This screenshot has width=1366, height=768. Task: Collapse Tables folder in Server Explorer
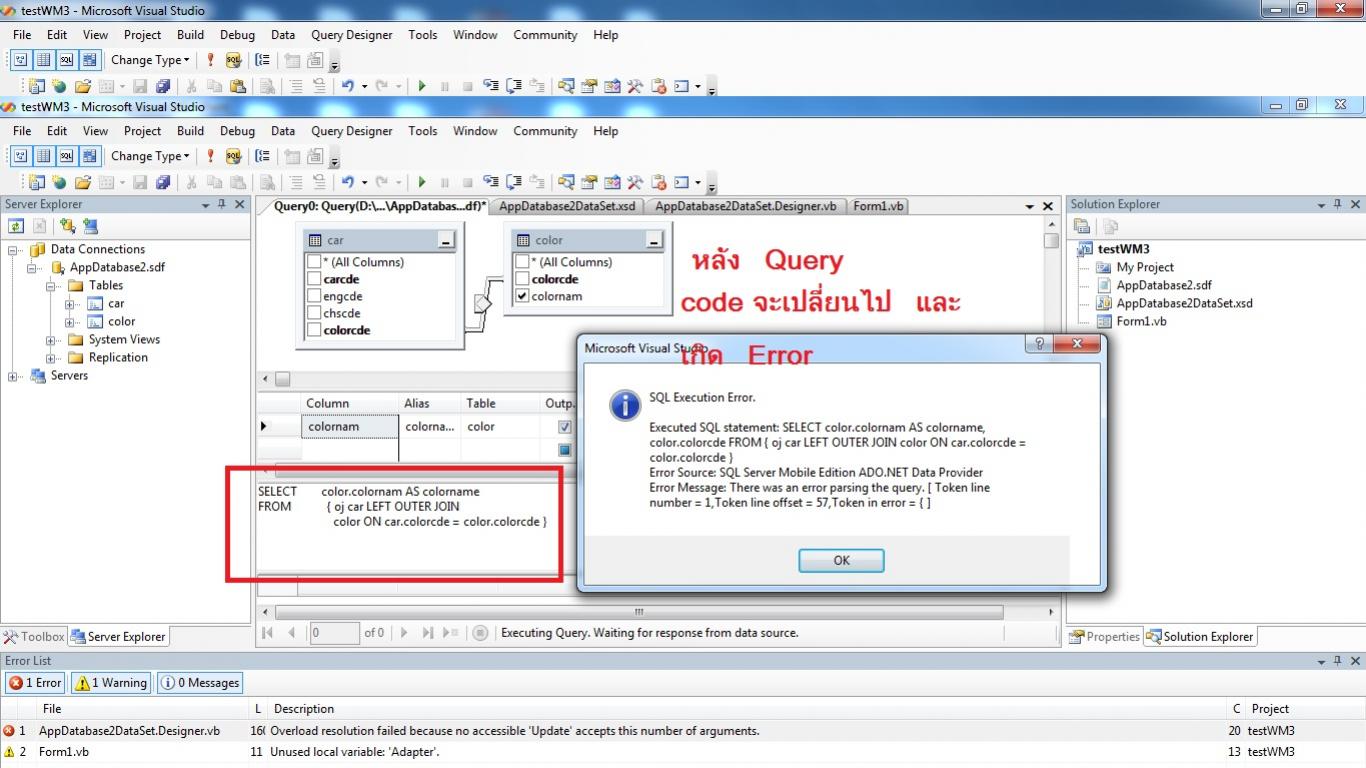[51, 286]
